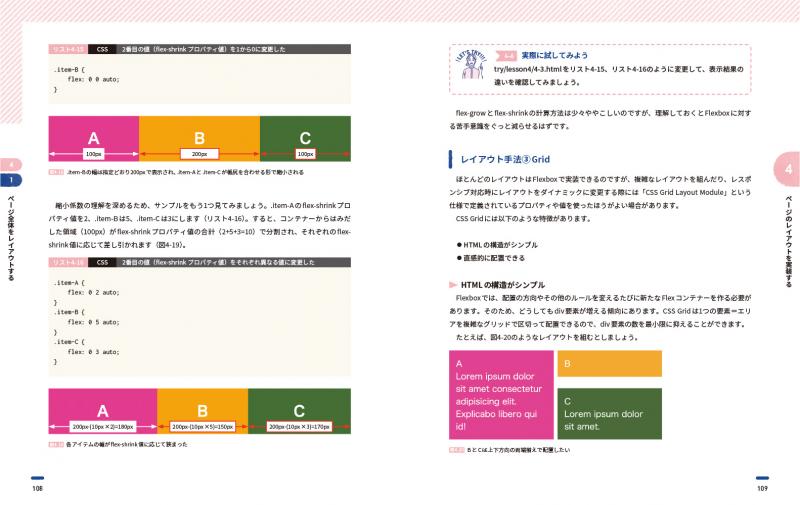Click the section heading レイアウト手法③Grid

click(505, 159)
